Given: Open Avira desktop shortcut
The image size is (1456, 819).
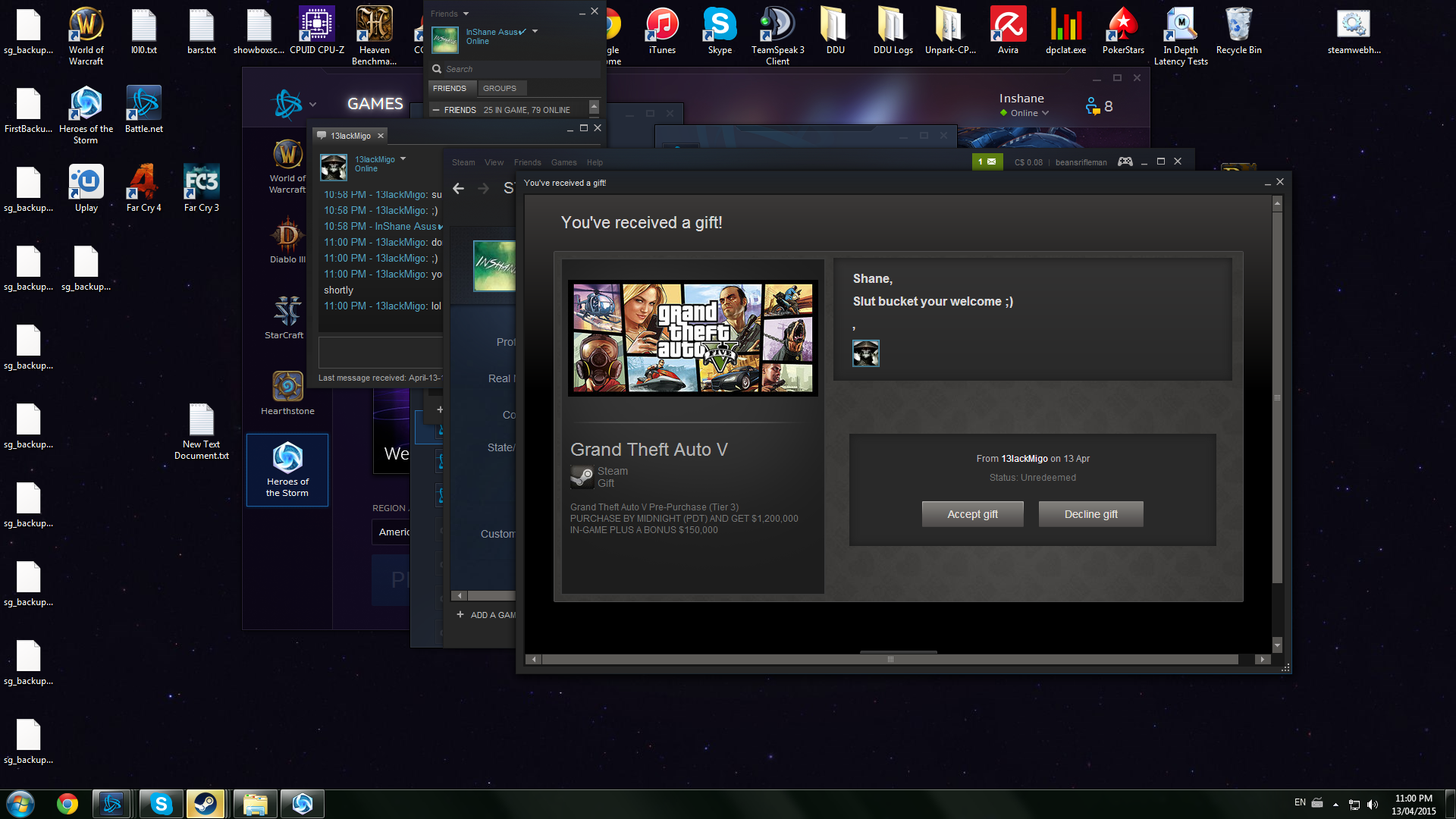Looking at the screenshot, I should [1008, 30].
